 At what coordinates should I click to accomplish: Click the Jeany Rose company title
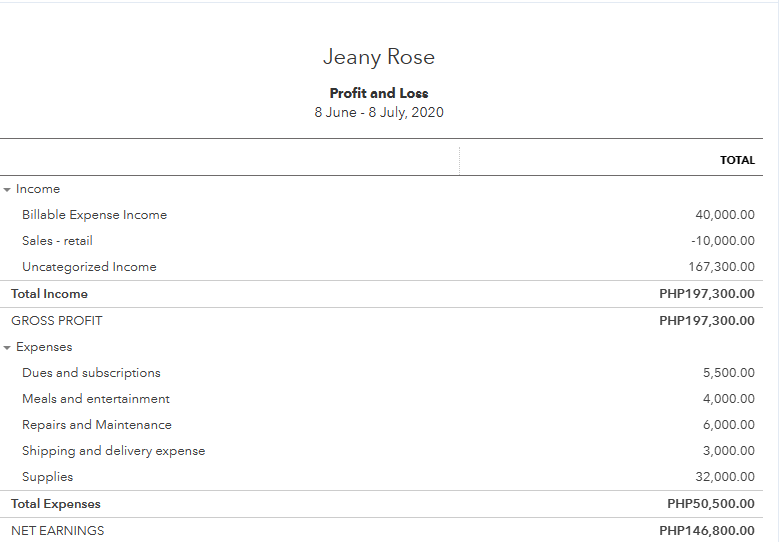pos(379,57)
